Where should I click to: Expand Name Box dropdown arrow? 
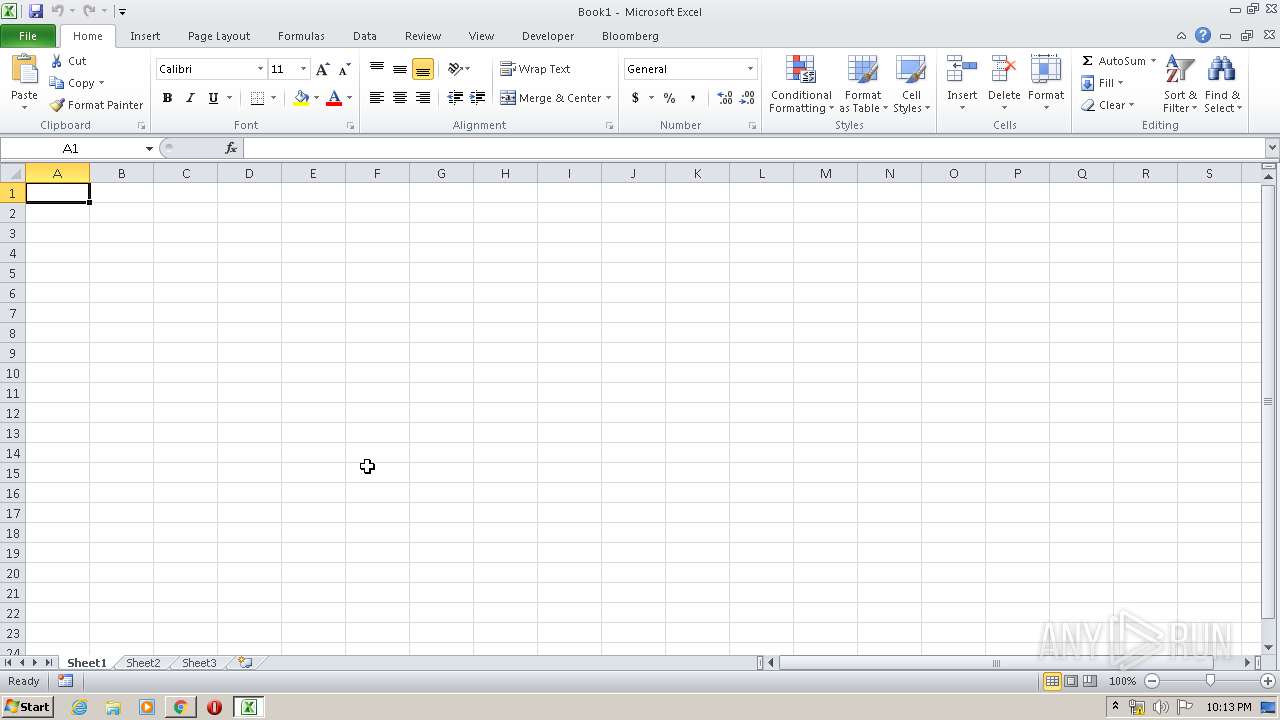(149, 148)
